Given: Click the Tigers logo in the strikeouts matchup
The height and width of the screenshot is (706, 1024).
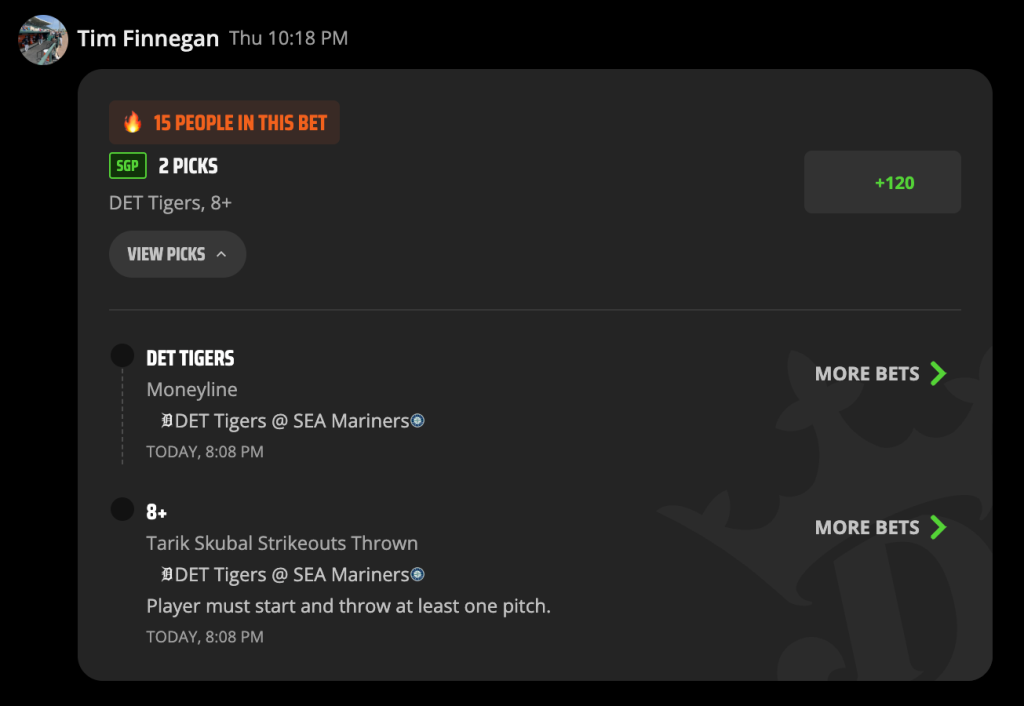Looking at the screenshot, I should click(x=167, y=574).
